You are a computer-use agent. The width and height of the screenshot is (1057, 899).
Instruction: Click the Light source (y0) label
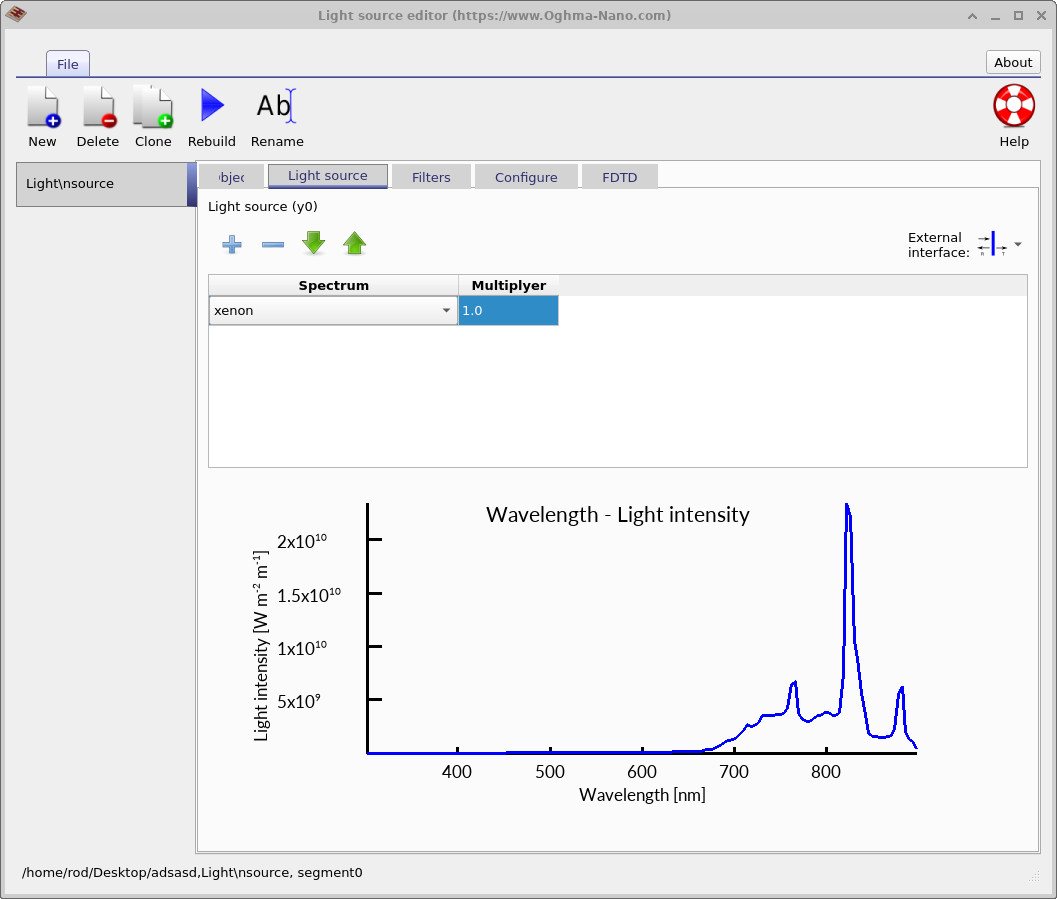pyautogui.click(x=262, y=206)
